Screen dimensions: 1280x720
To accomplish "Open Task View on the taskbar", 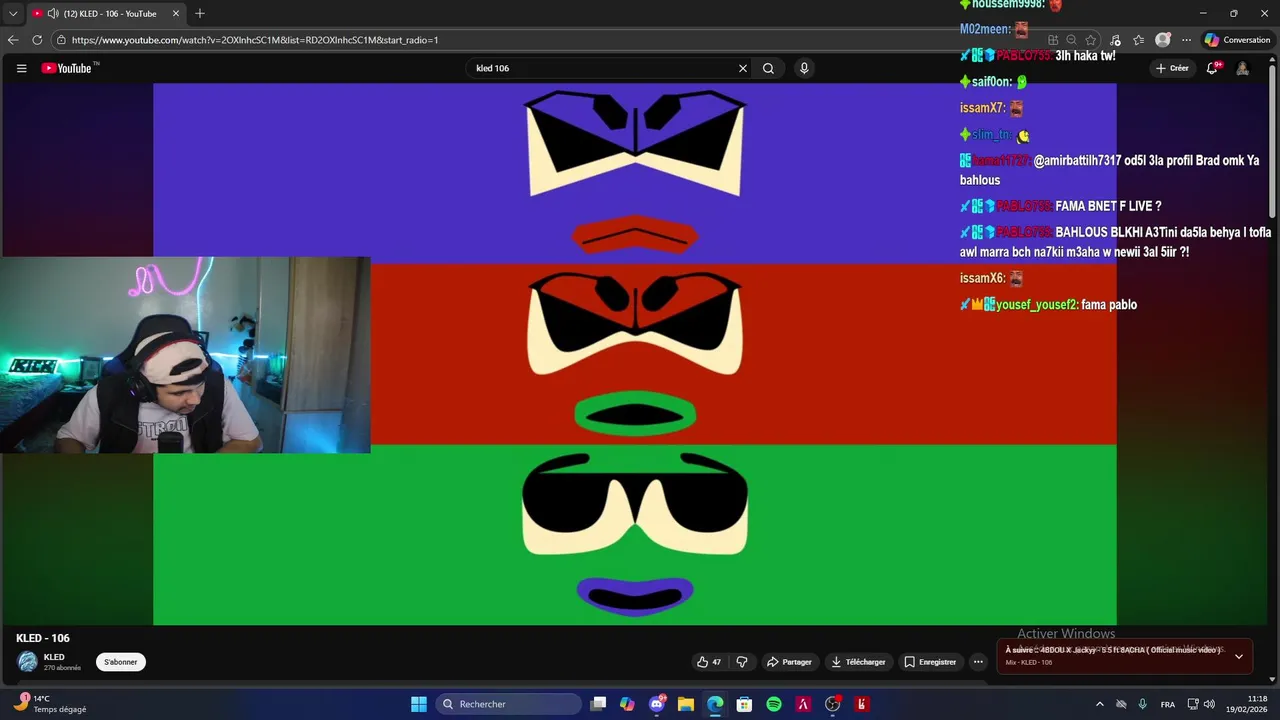I will tap(598, 704).
